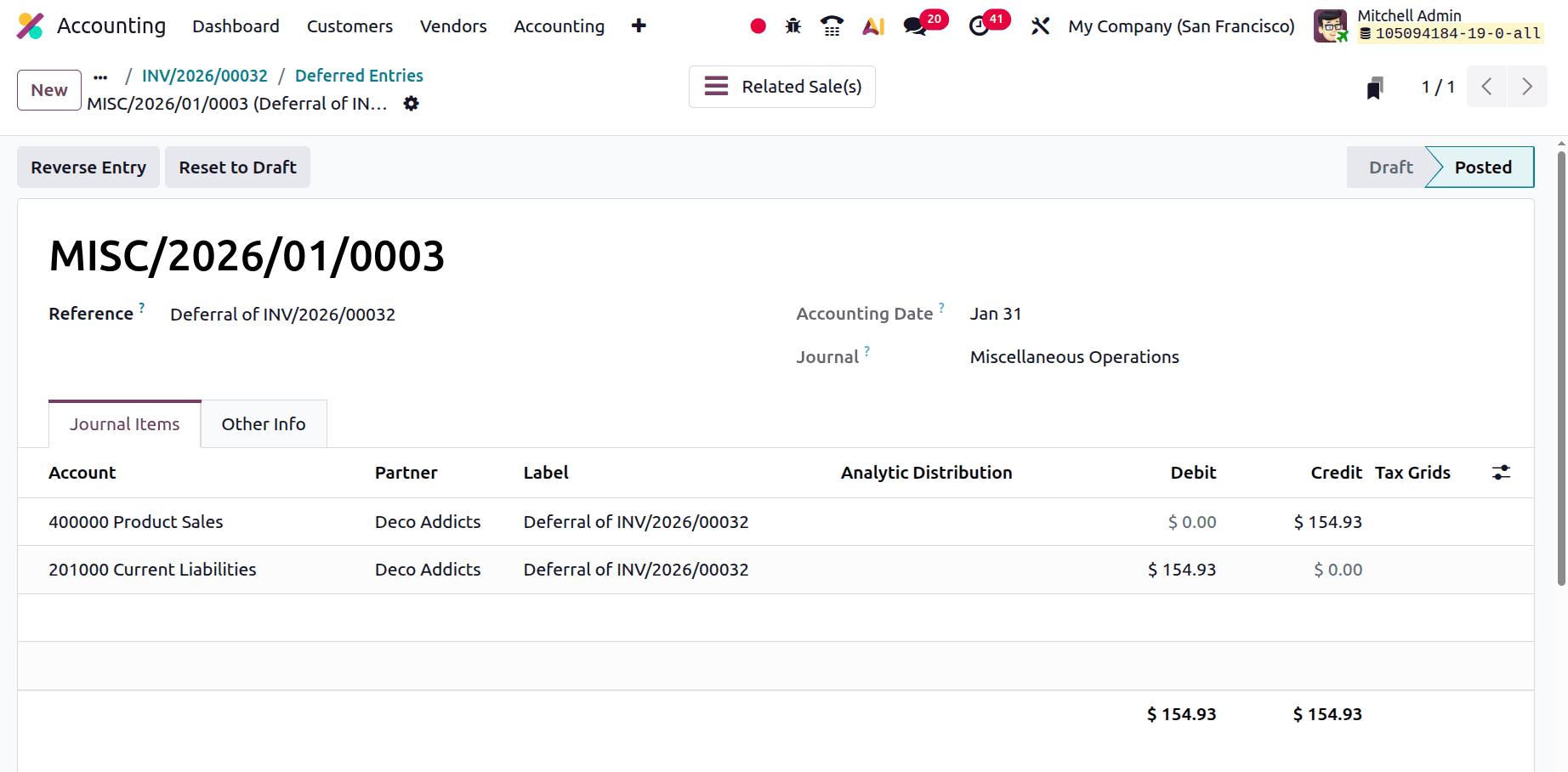Open the Accounting menu
The image size is (1568, 772).
(x=558, y=26)
